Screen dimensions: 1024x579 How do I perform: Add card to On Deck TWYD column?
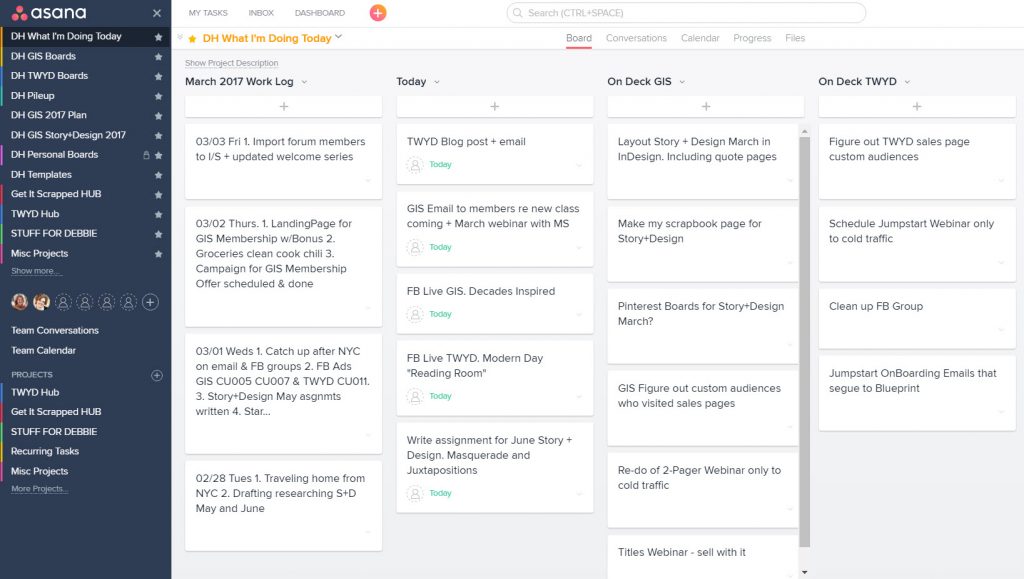[x=917, y=106]
